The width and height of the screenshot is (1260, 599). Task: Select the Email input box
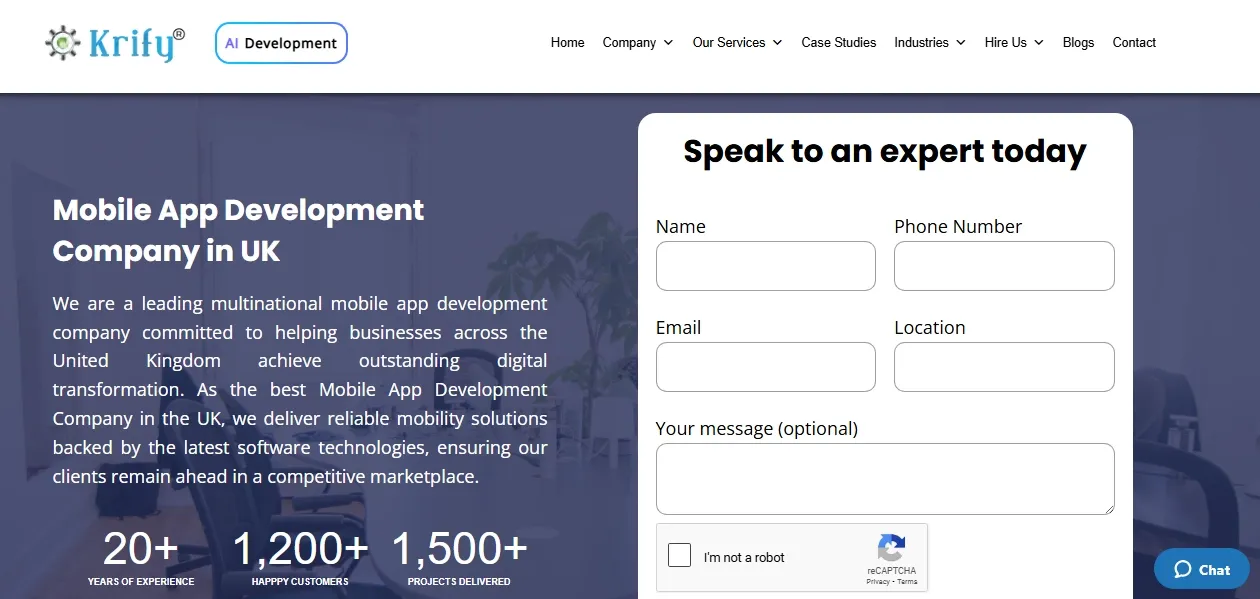765,367
